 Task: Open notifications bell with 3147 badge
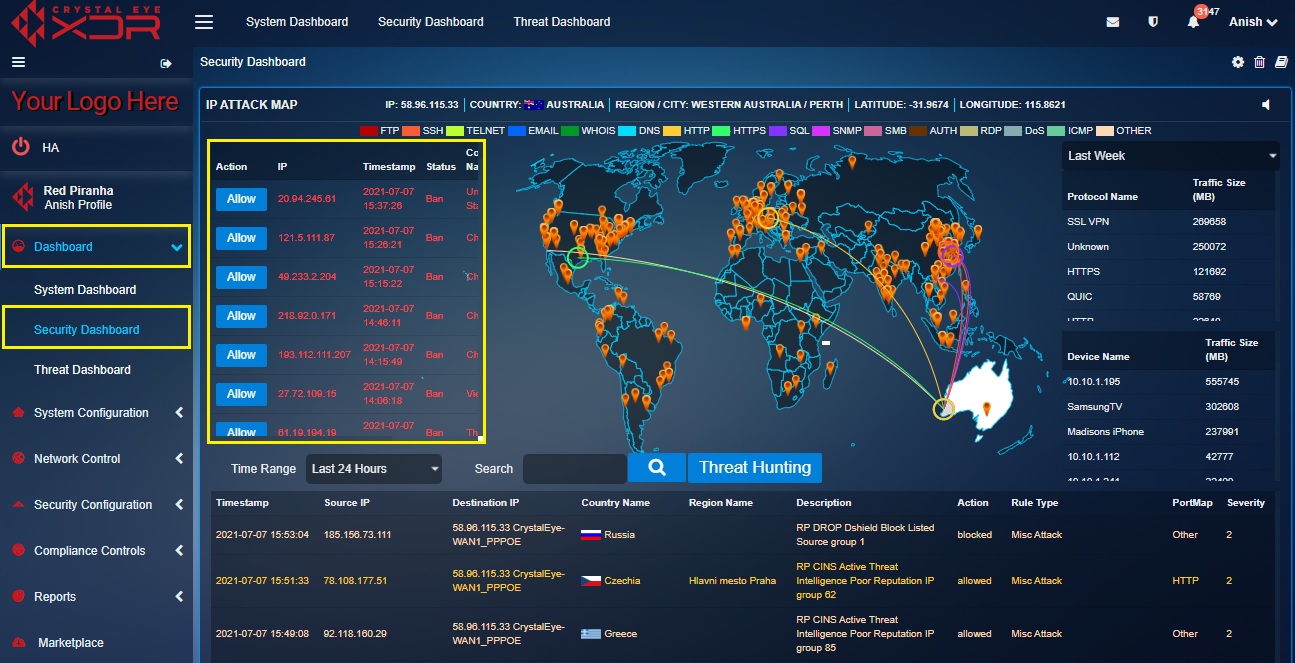(1193, 22)
